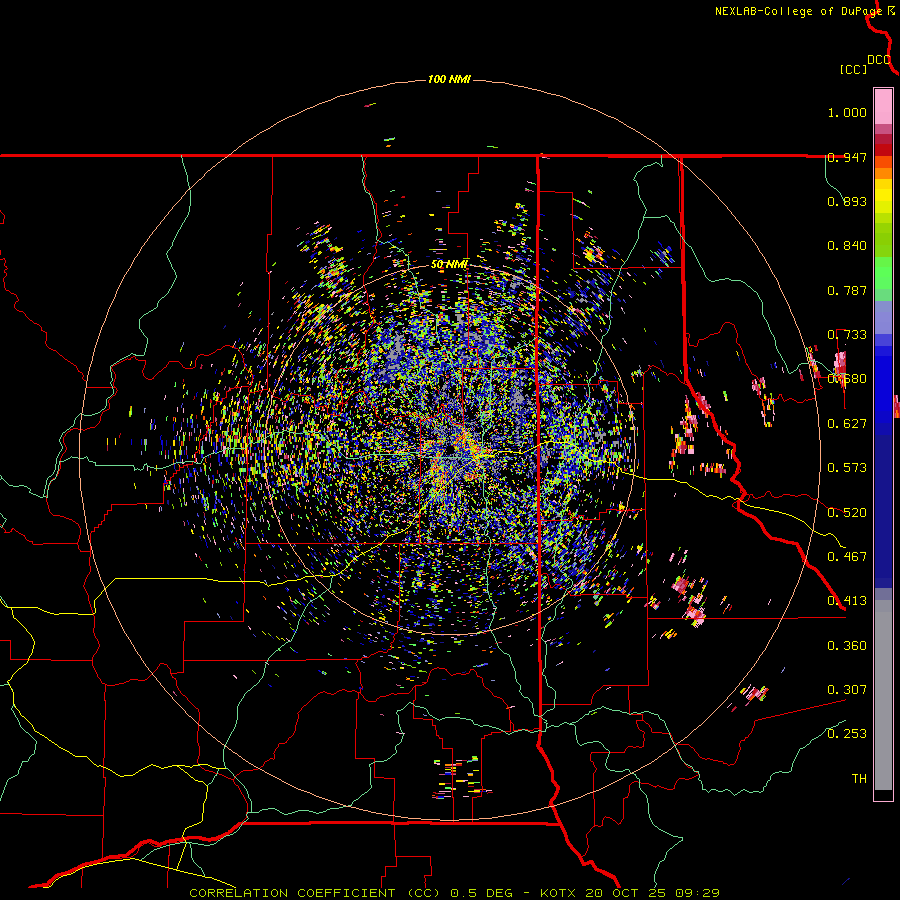The image size is (900, 900).
Task: Click the 0.467 value on the color scale
Action: (847, 557)
